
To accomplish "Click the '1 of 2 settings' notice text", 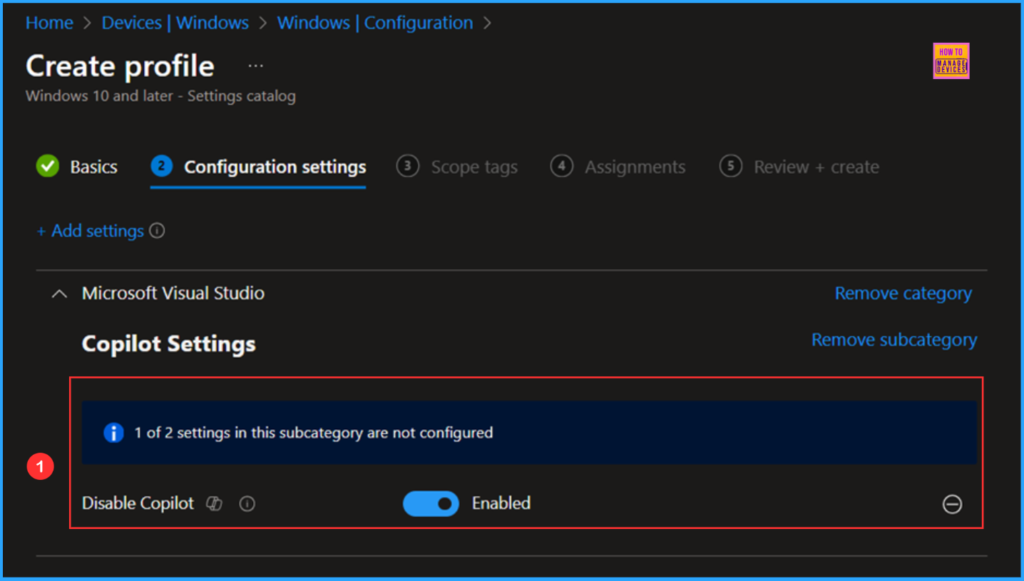I will click(x=313, y=433).
